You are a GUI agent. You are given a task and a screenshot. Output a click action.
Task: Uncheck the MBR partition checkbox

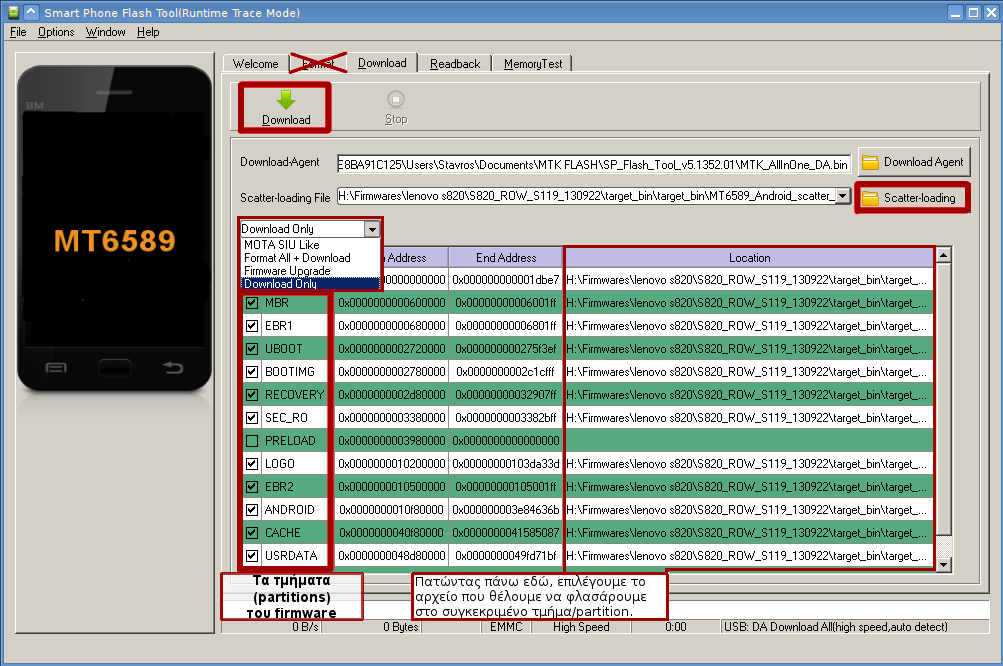252,303
